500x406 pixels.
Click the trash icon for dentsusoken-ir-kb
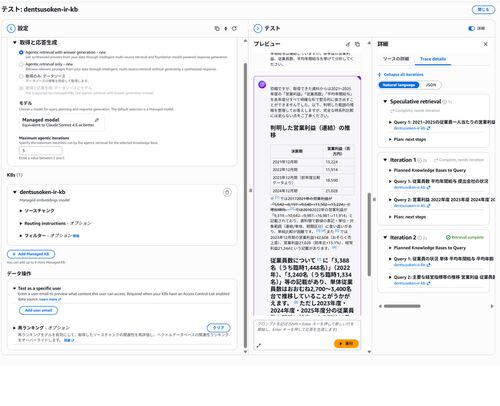click(x=227, y=192)
